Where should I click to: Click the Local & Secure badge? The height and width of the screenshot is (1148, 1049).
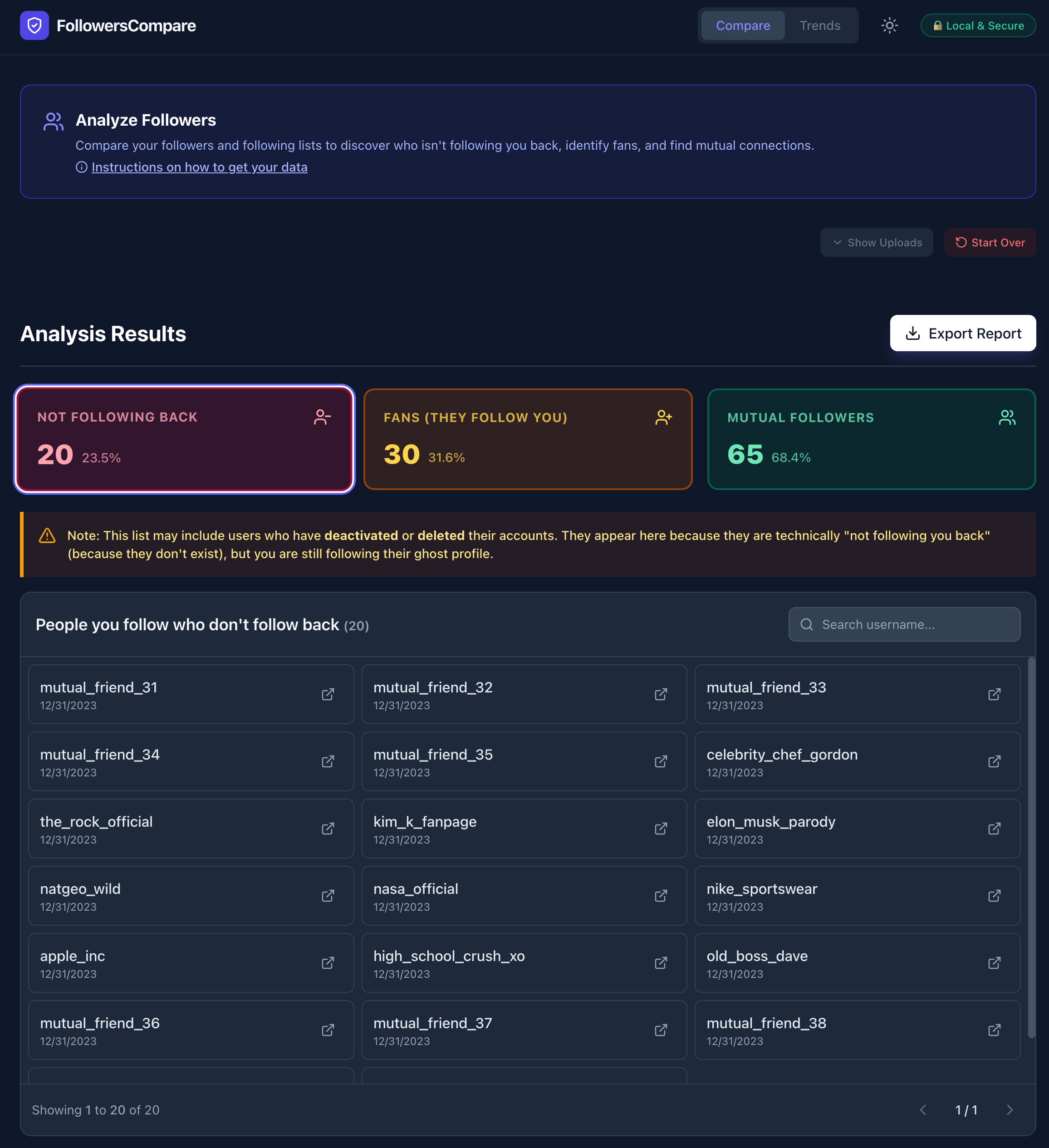tap(978, 25)
